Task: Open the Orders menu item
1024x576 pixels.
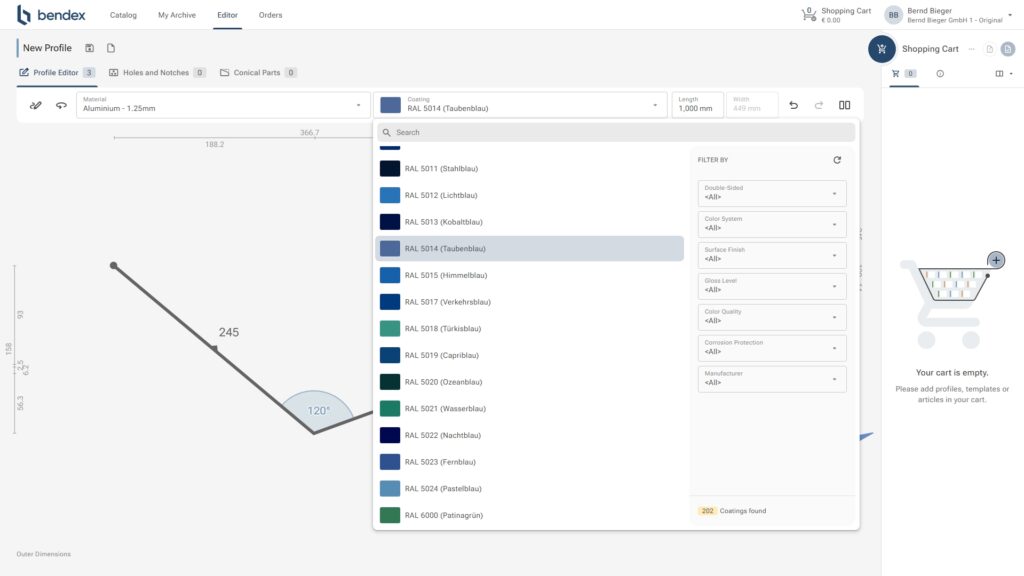Action: pyautogui.click(x=270, y=15)
